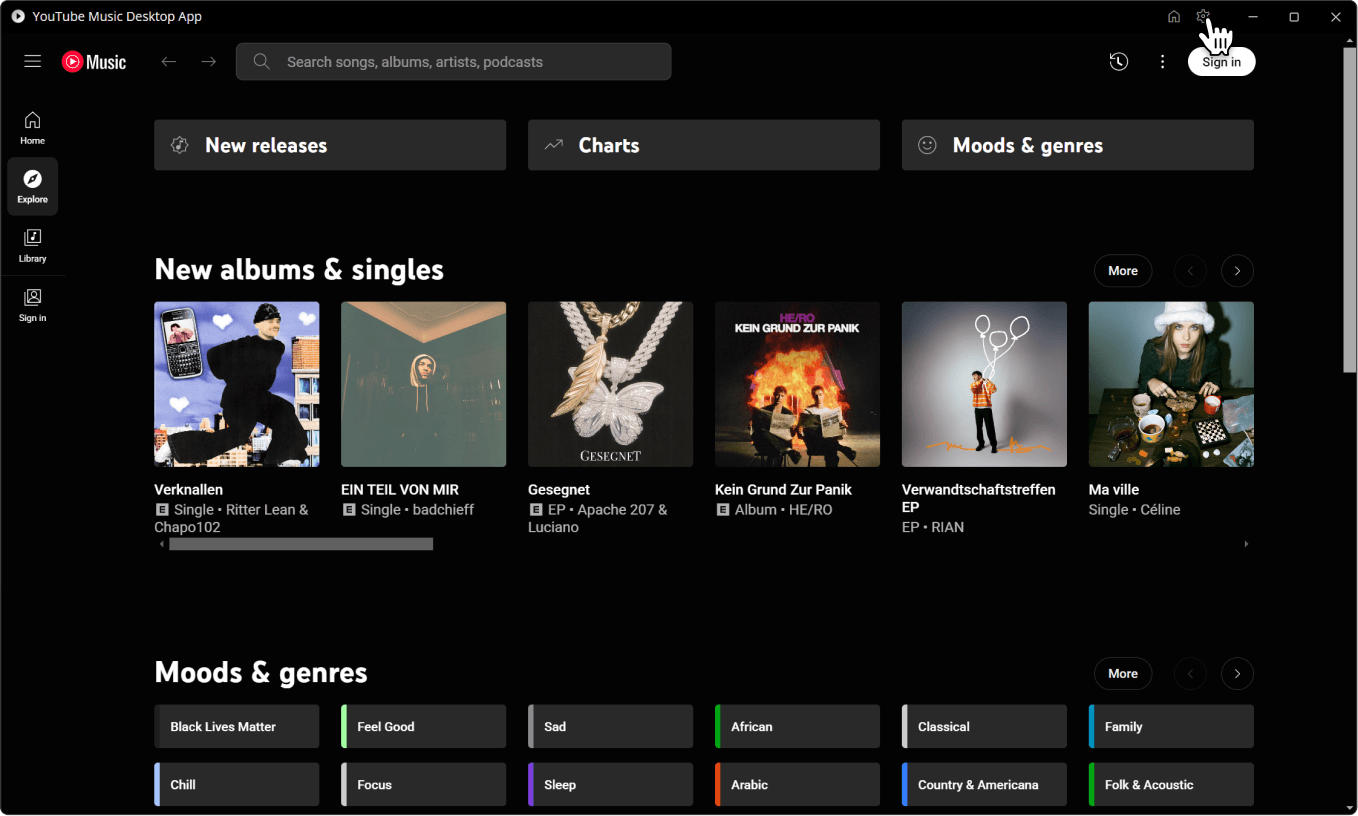The width and height of the screenshot is (1358, 816).
Task: Go back with the left arrow
Action: coord(169,62)
